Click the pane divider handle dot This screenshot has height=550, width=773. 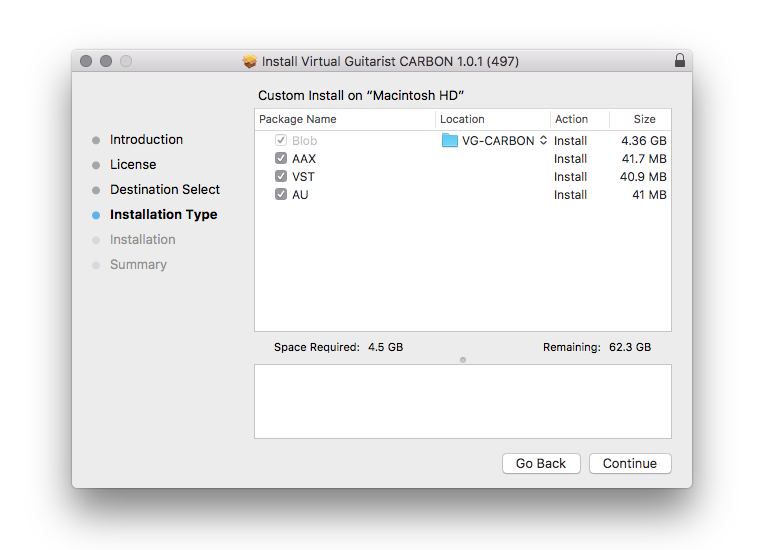click(x=463, y=359)
